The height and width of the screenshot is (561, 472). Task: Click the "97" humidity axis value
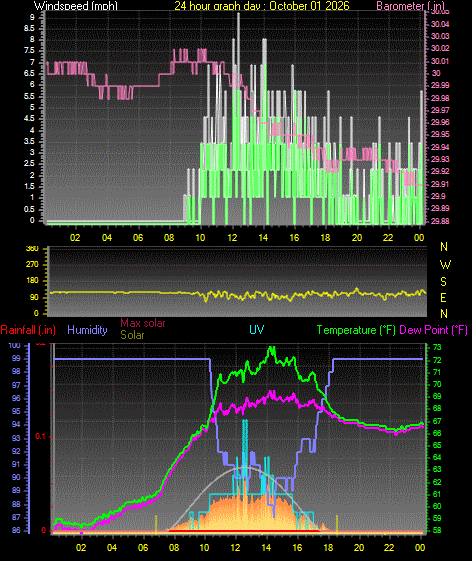coord(16,385)
